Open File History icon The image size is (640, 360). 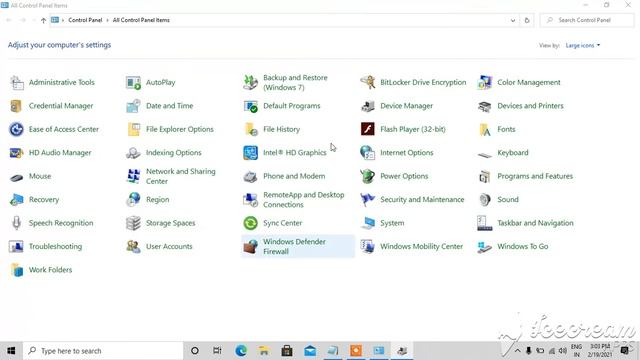(250, 129)
